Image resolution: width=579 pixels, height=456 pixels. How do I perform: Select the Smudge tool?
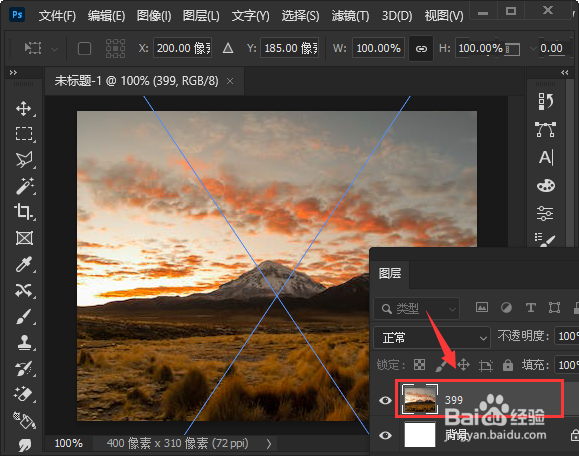click(24, 445)
